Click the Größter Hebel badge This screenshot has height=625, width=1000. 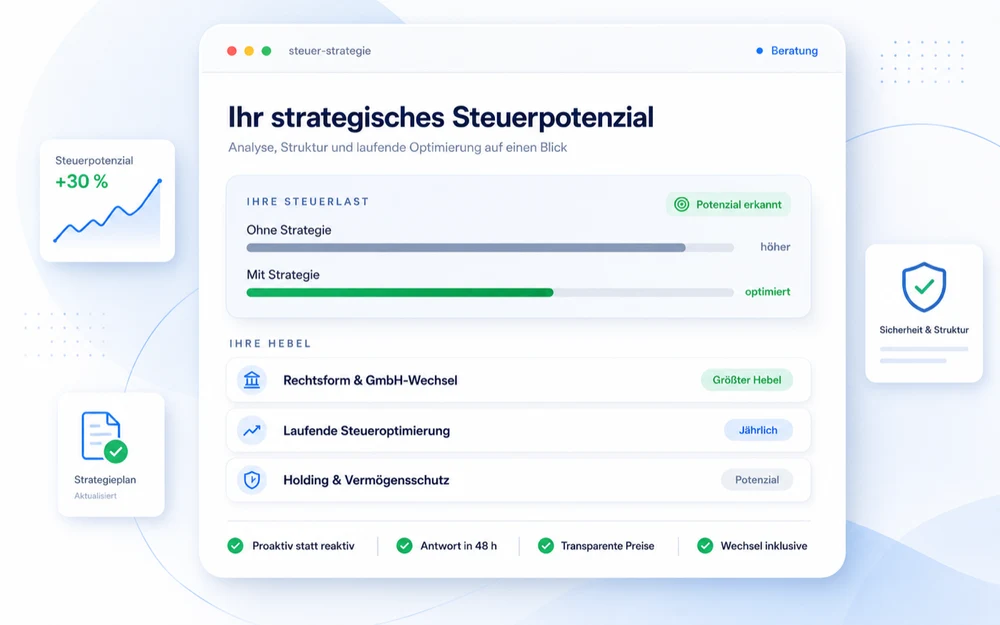coord(747,380)
